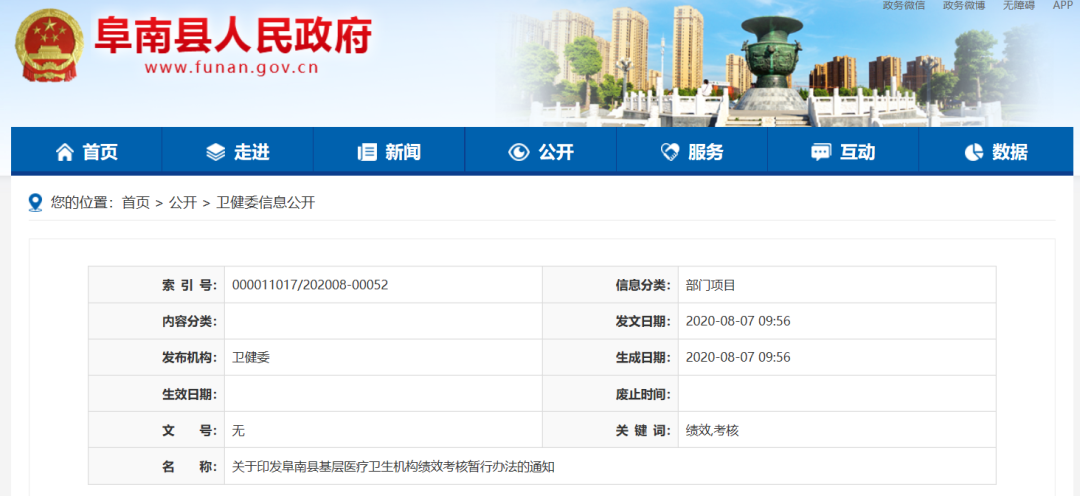This screenshot has width=1080, height=496.
Task: Select index number 000011017/202008-00052
Action: (311, 285)
